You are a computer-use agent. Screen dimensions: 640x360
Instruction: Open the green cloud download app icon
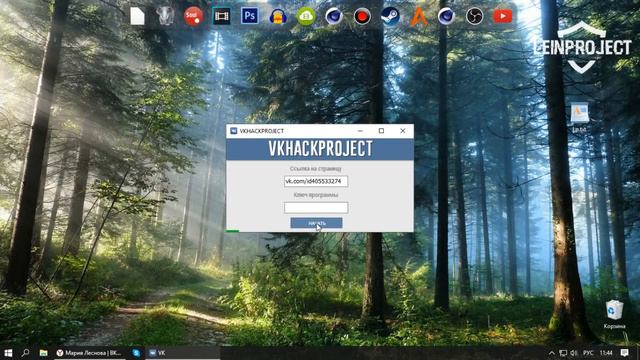[306, 16]
